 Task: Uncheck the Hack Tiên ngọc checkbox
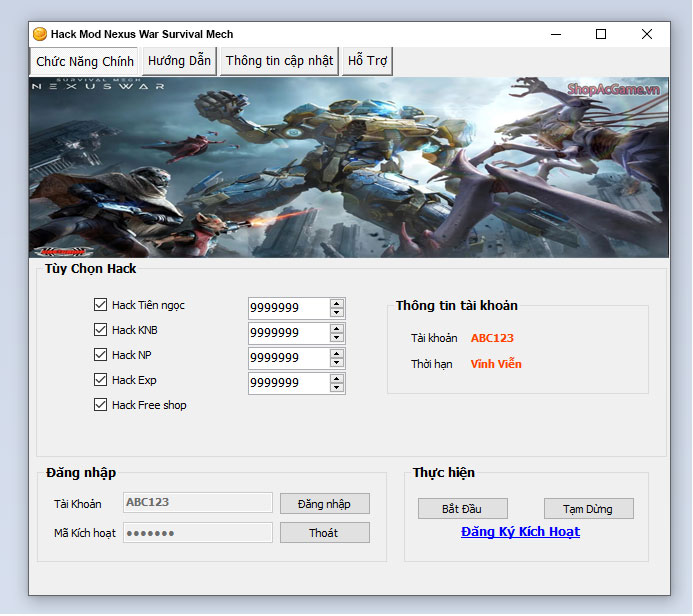[100, 304]
